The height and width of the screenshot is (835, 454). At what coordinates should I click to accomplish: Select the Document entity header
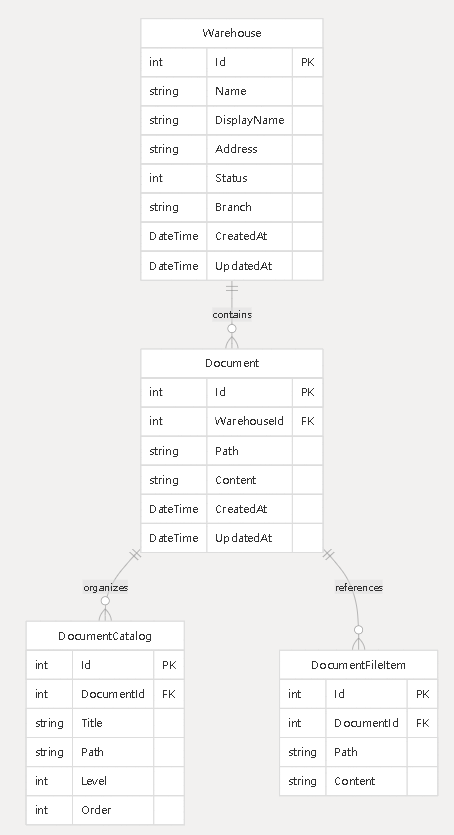pyautogui.click(x=232, y=363)
